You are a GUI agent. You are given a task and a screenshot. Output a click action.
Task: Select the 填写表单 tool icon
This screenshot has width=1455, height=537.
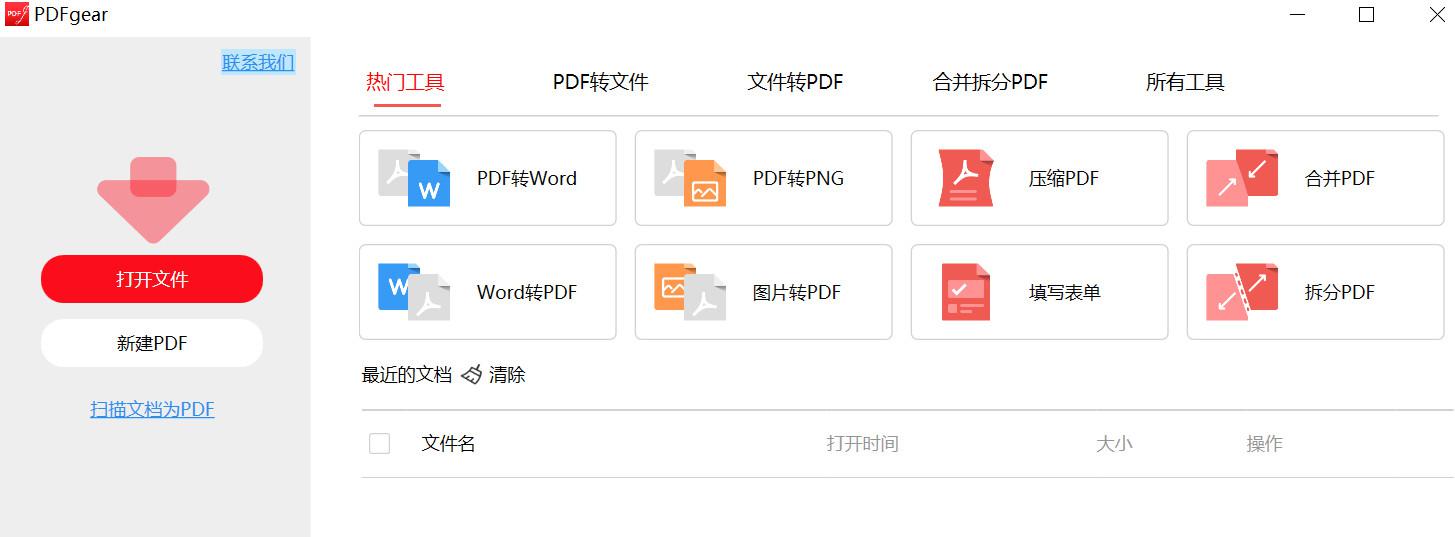click(x=966, y=292)
